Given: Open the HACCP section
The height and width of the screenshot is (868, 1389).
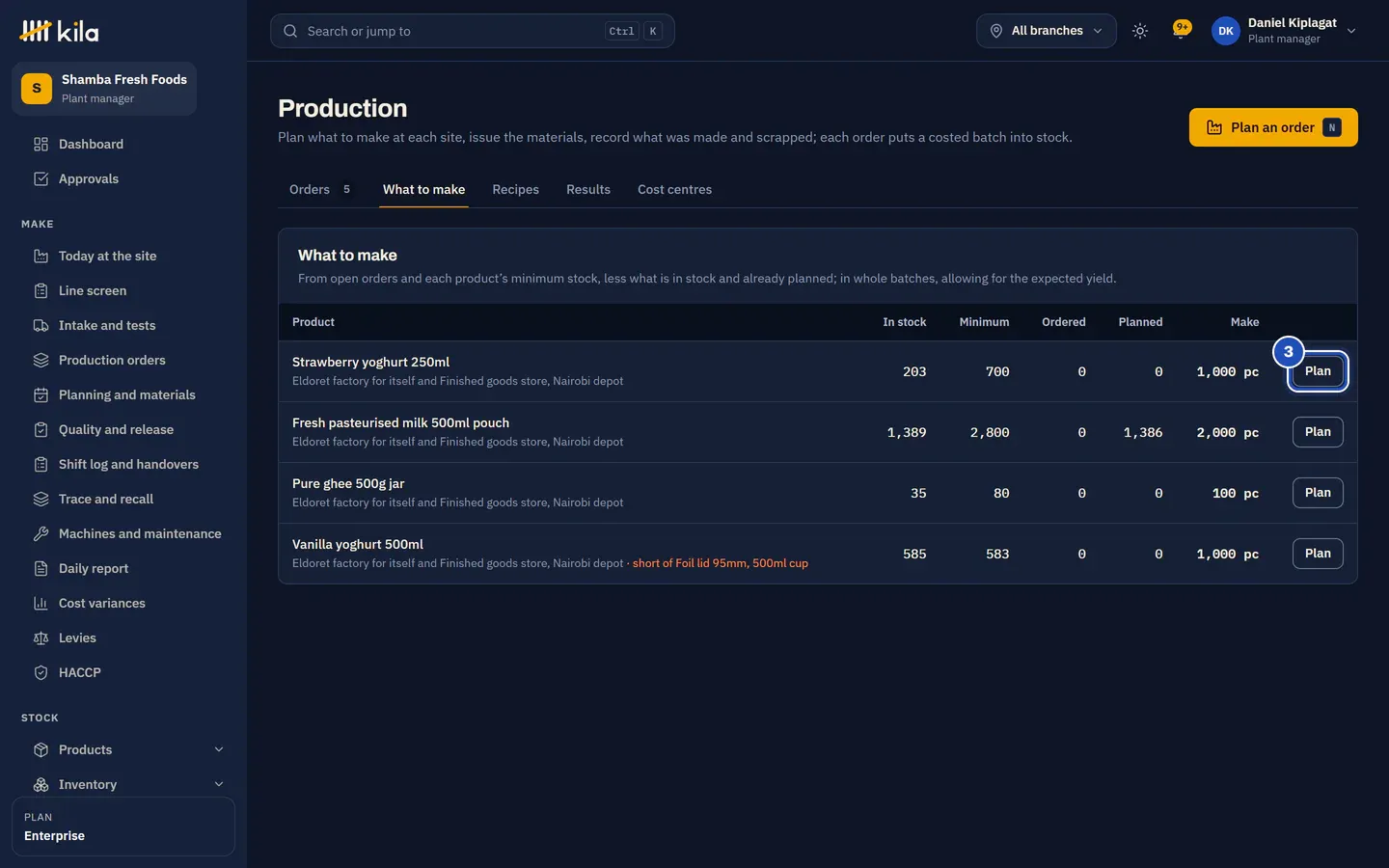Looking at the screenshot, I should (123, 673).
